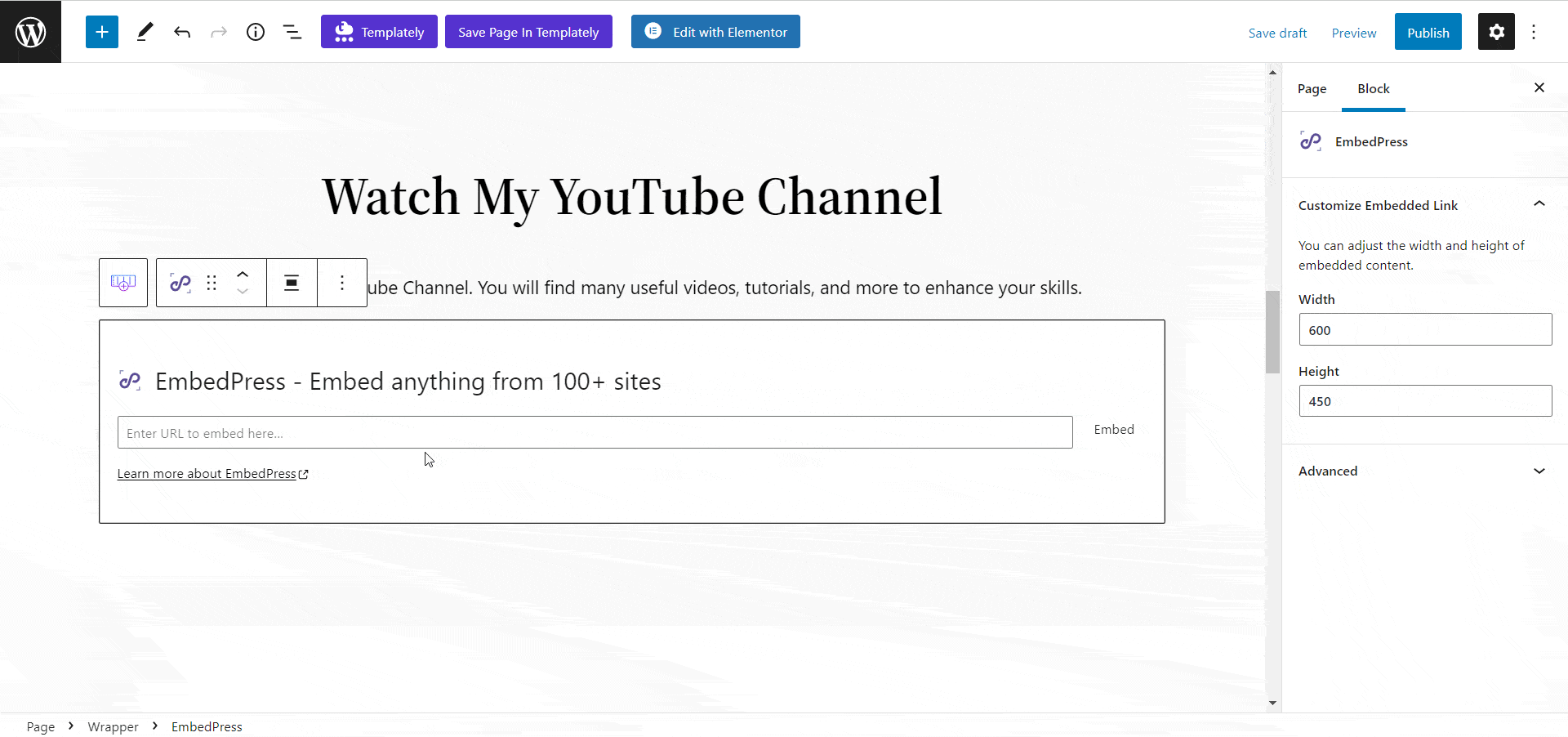Change block alignment
Image resolution: width=1568 pixels, height=737 pixels.
pos(292,283)
